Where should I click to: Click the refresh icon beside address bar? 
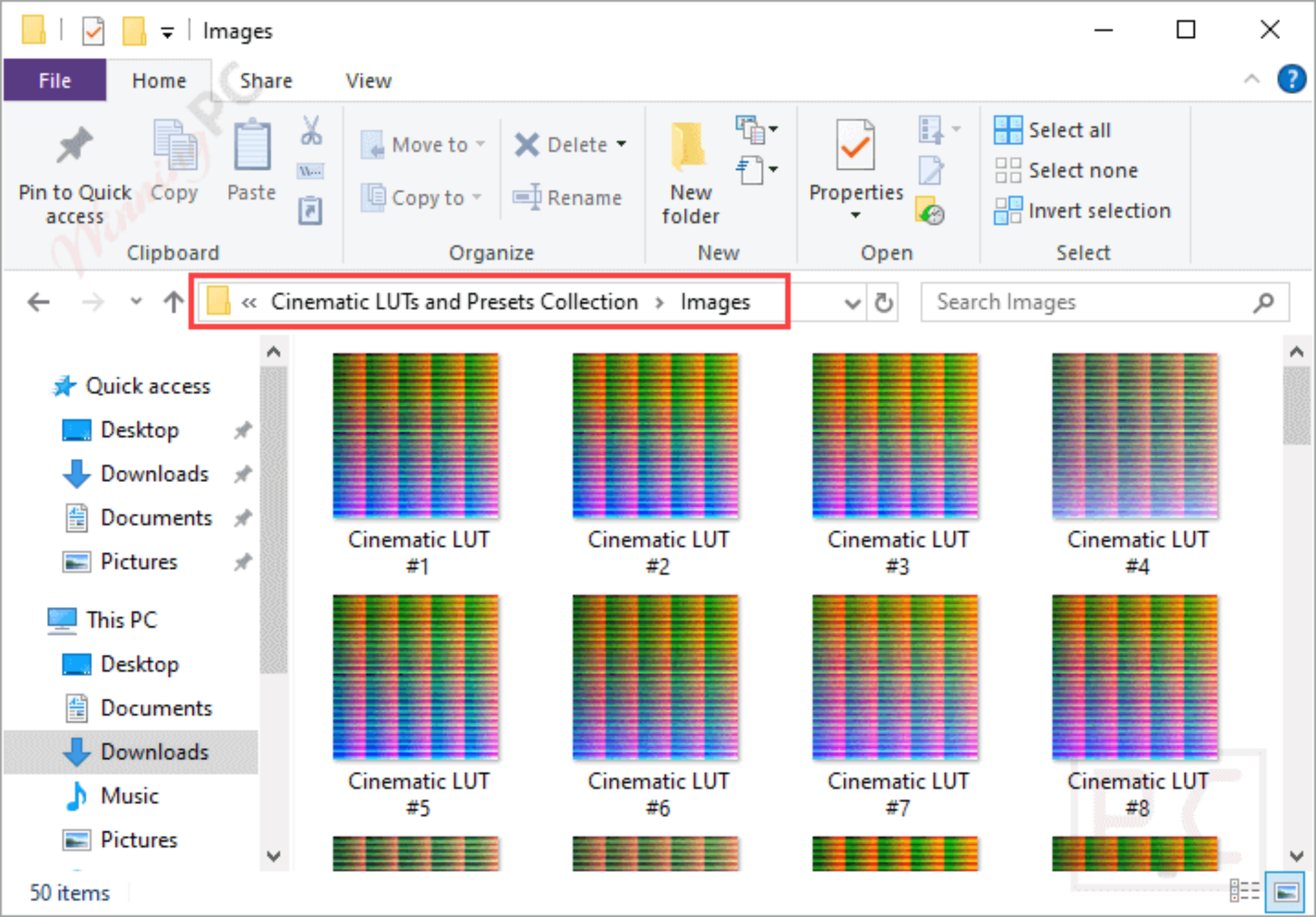pos(884,303)
